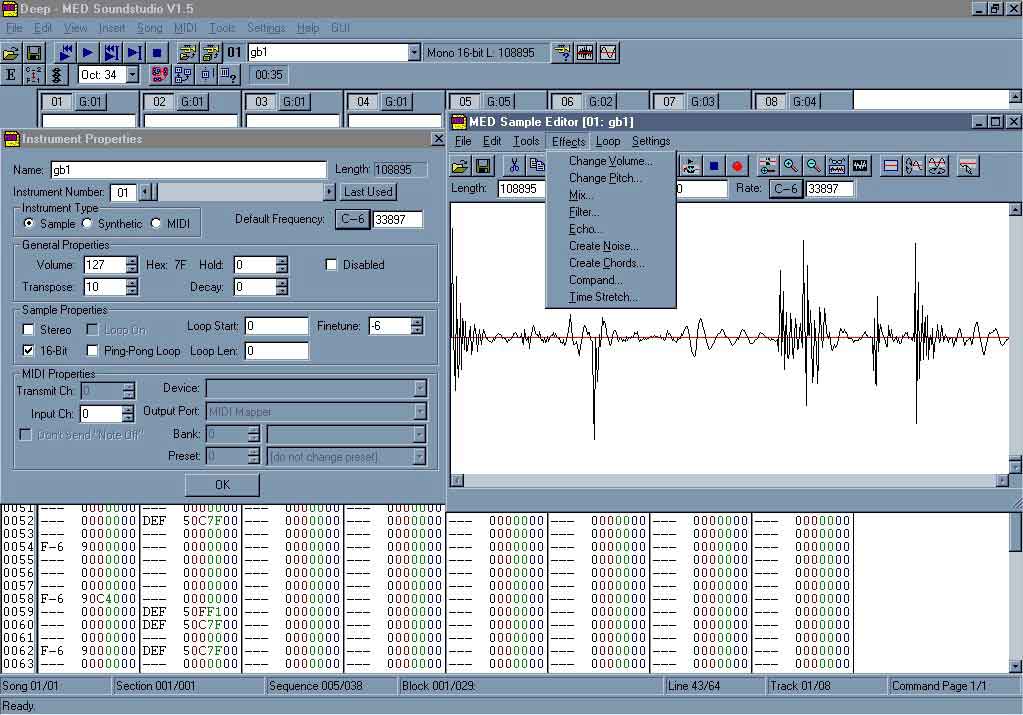Click the save floppy icon in main toolbar
The image size is (1023, 715).
(34, 53)
